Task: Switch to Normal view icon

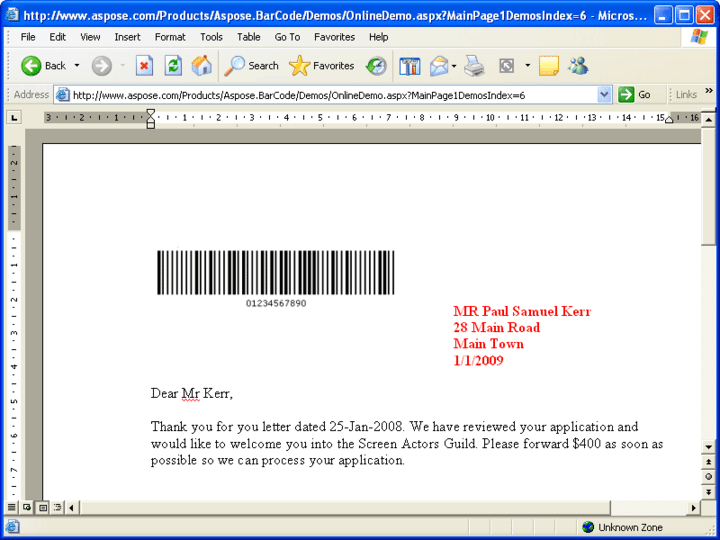Action: [x=12, y=507]
